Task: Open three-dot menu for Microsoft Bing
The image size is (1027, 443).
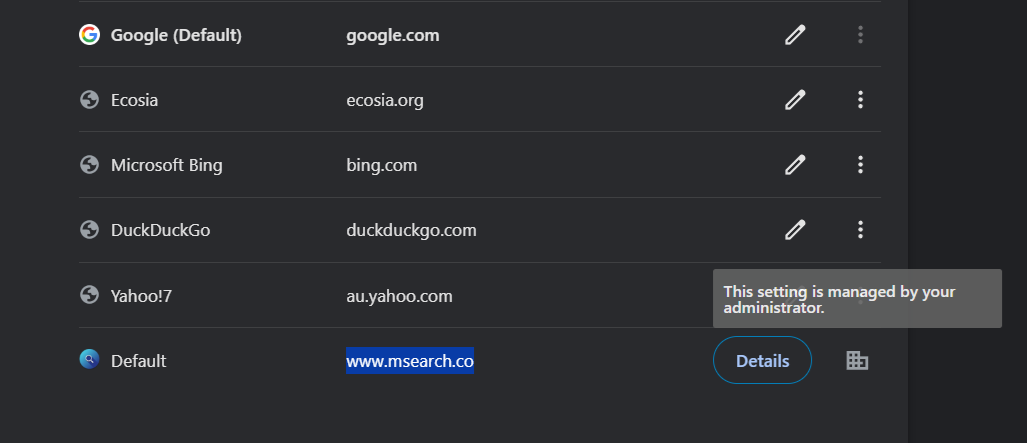Action: click(x=860, y=165)
